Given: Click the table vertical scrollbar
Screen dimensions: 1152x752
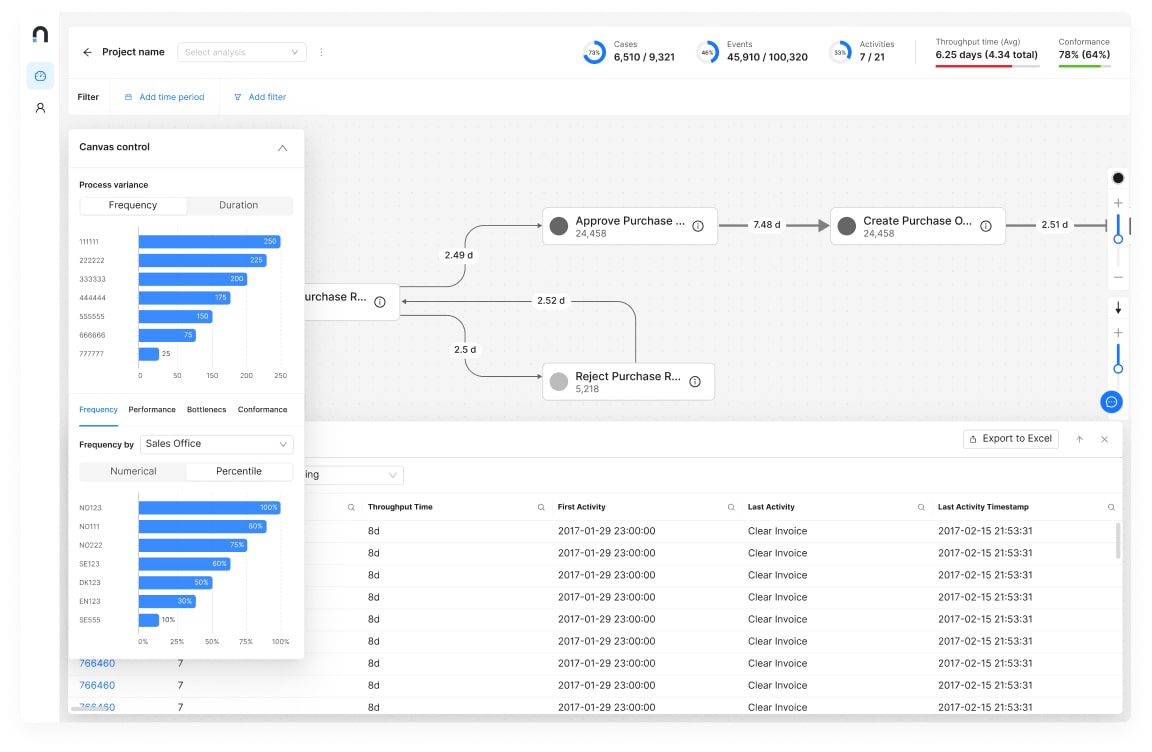Looking at the screenshot, I should (1118, 540).
